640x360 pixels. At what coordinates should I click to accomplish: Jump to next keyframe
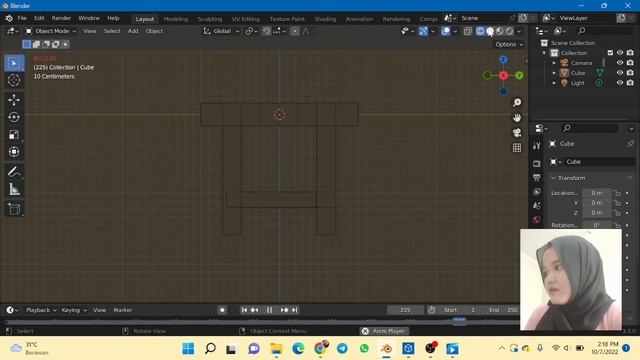click(x=284, y=310)
